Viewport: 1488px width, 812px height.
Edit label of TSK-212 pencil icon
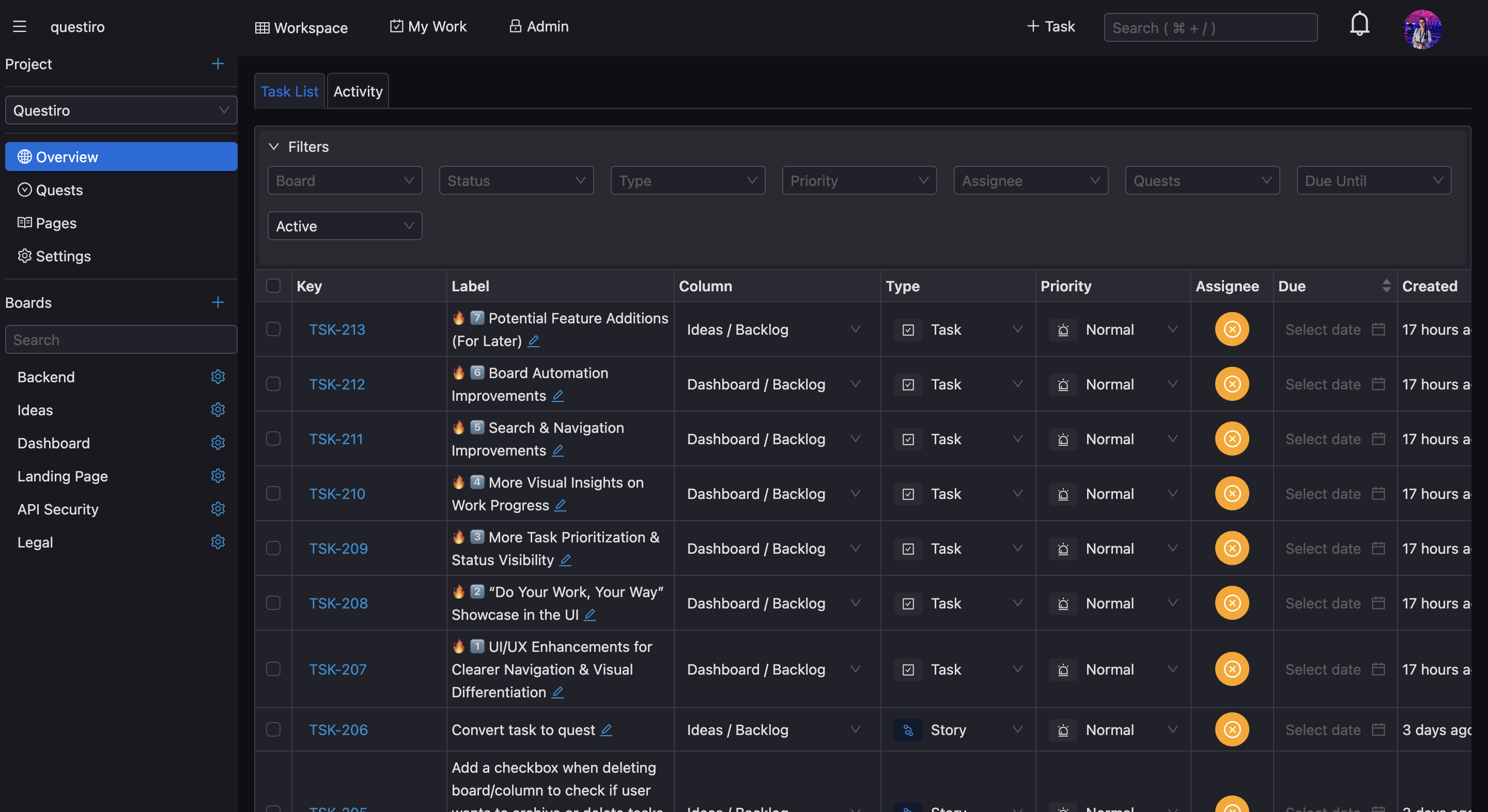(x=557, y=396)
